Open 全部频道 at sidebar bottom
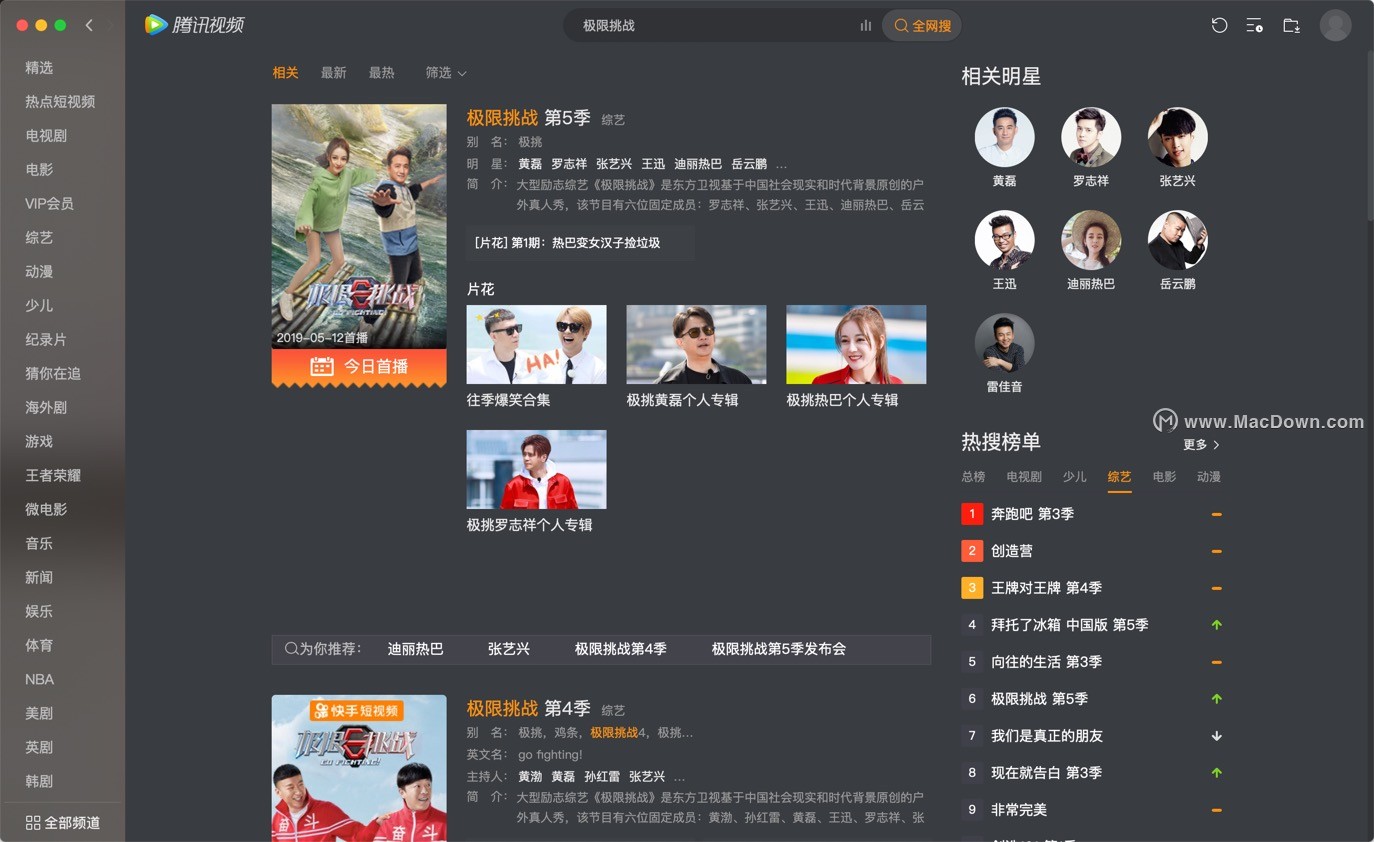This screenshot has width=1374, height=842. click(x=63, y=823)
